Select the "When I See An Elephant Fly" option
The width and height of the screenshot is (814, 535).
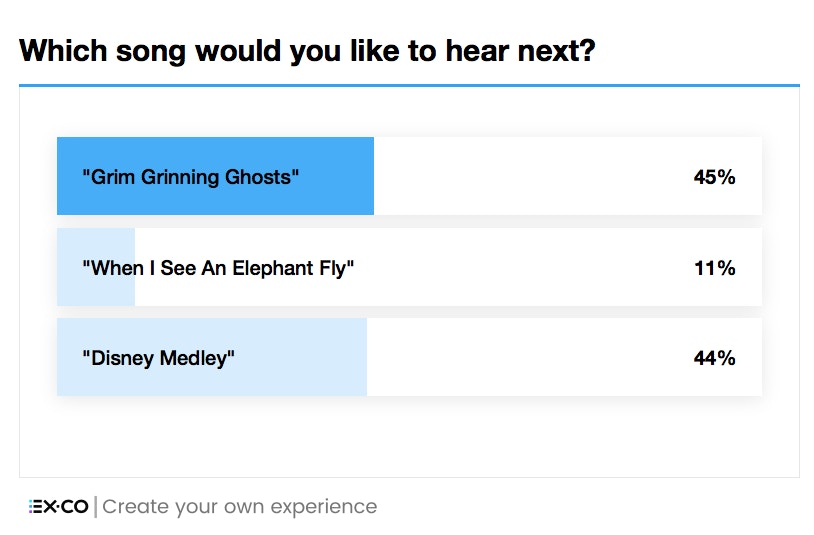click(409, 267)
